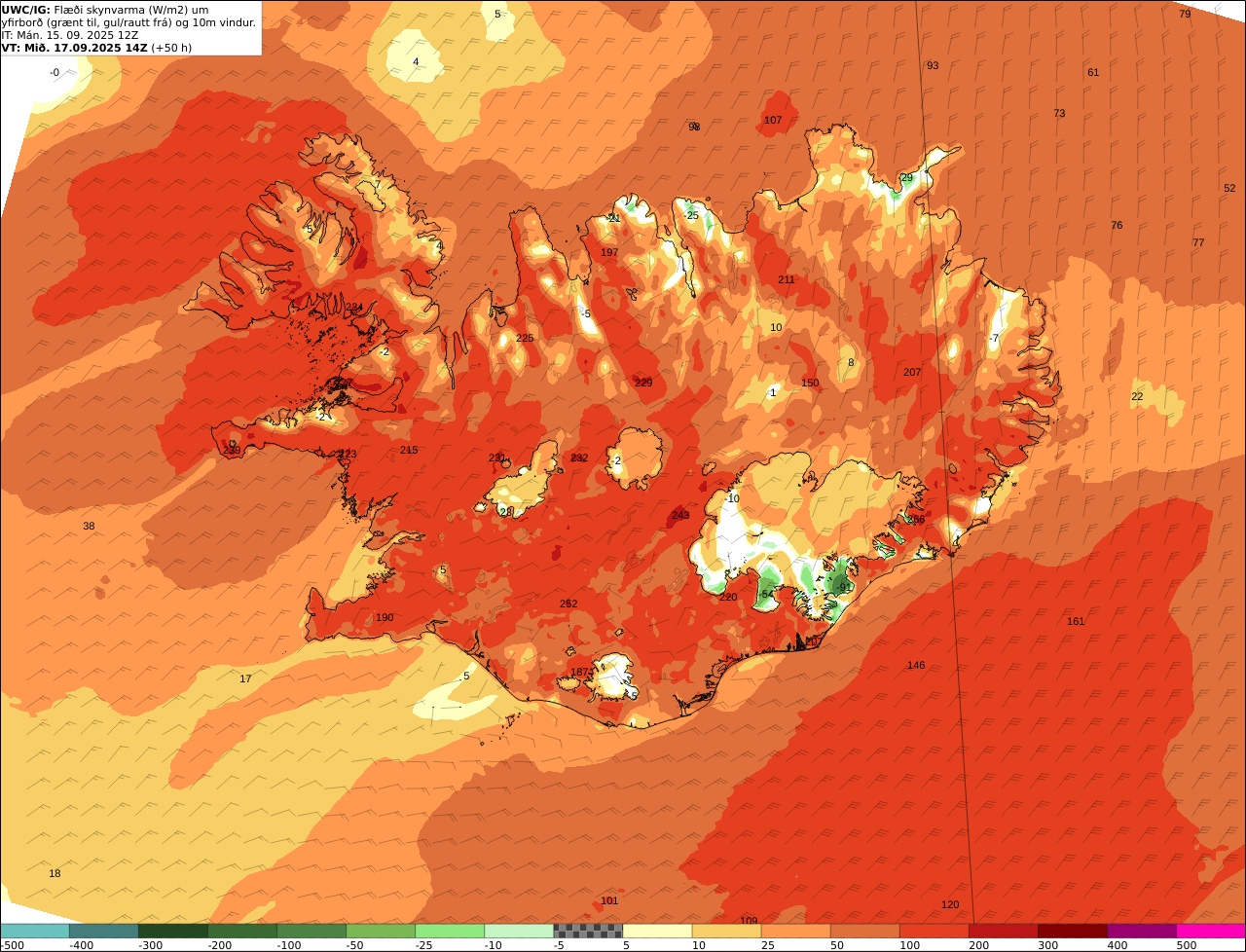1246x952 pixels.
Task: Select the purple legend swatch for 400 to 500
Action: point(1142,932)
